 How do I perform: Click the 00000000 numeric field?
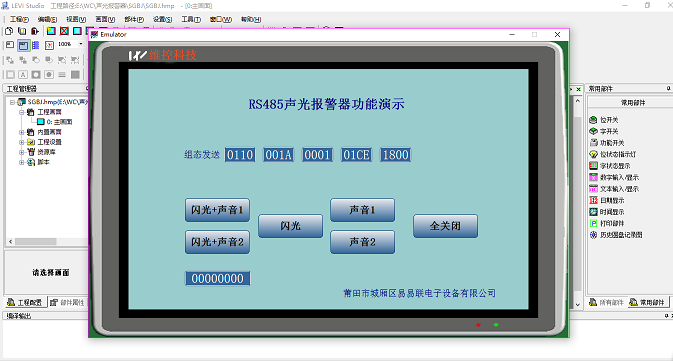[217, 279]
